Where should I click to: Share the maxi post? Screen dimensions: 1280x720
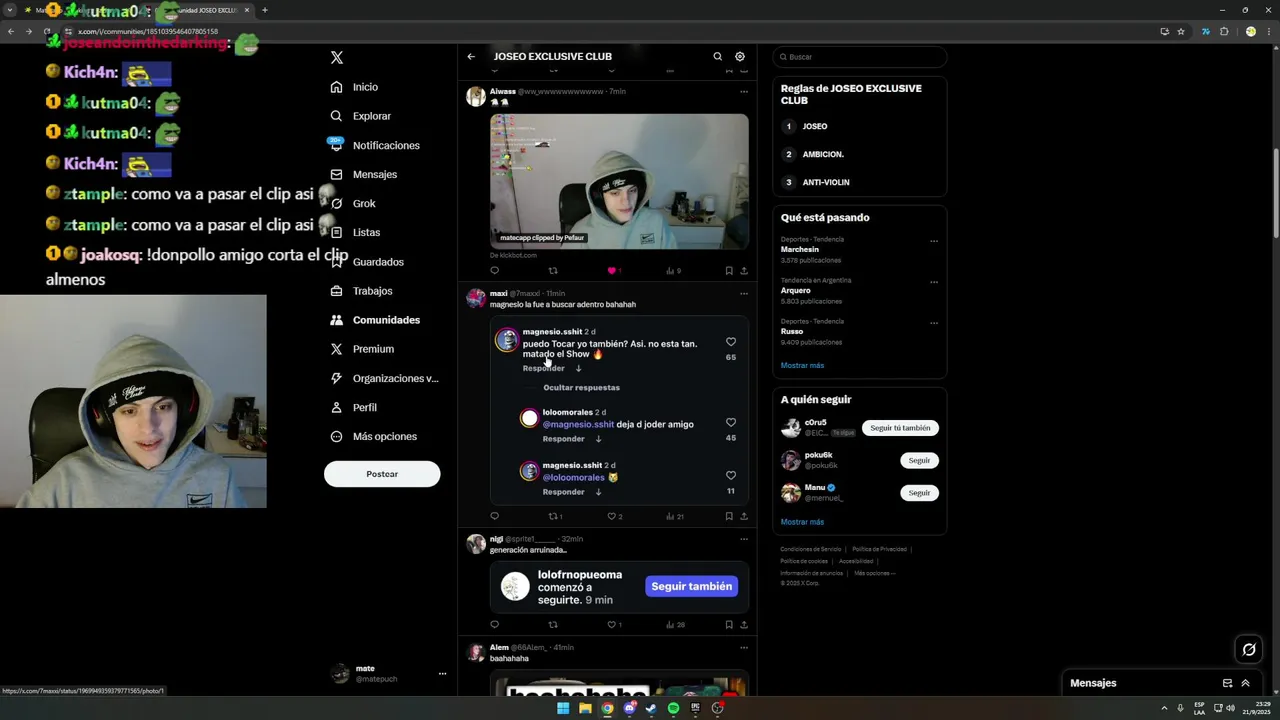coord(743,517)
